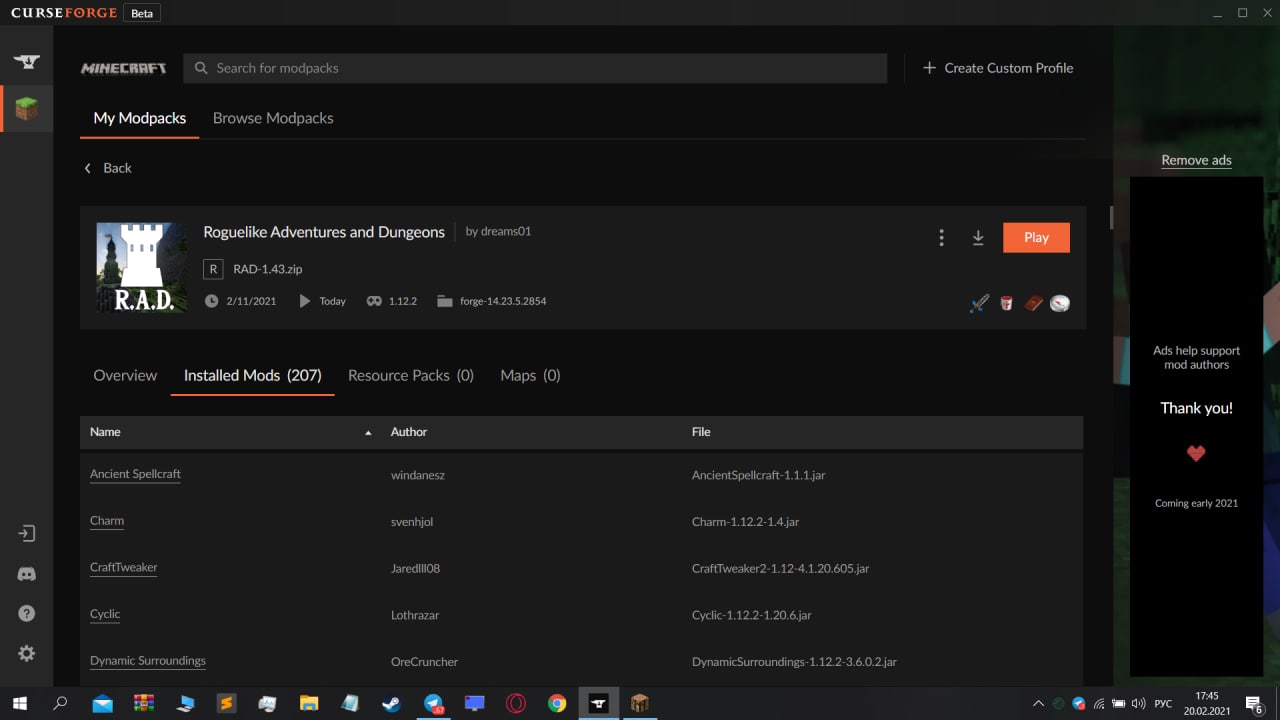The width and height of the screenshot is (1280, 720).
Task: Click the round white category icon on modpack card
Action: coord(1060,303)
